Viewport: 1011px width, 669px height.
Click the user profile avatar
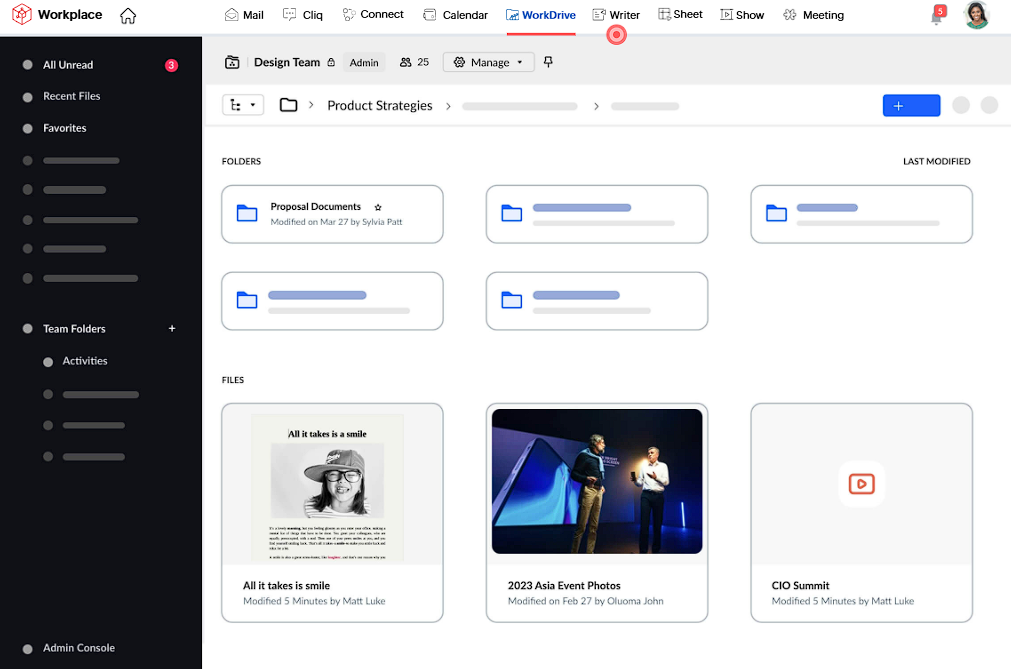[976, 15]
